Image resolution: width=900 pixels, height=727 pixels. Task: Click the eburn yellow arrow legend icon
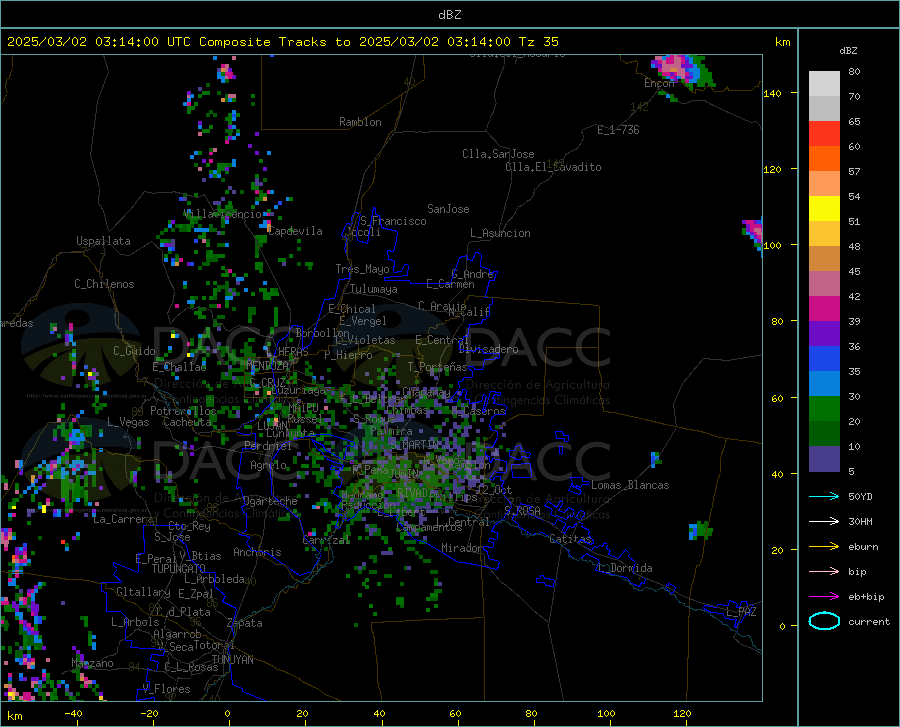(x=824, y=547)
